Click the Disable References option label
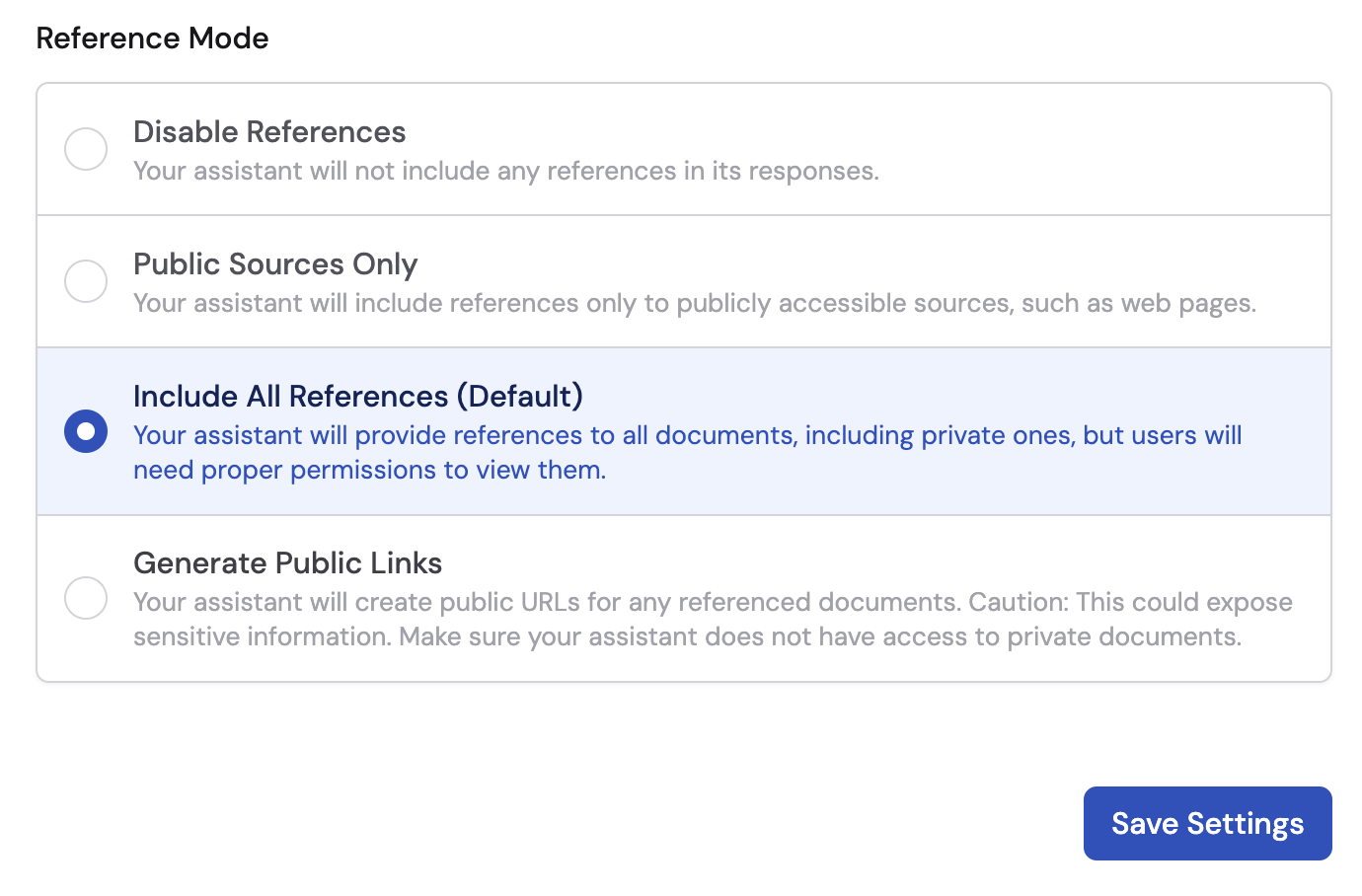Viewport: 1362px width, 896px height. click(268, 131)
